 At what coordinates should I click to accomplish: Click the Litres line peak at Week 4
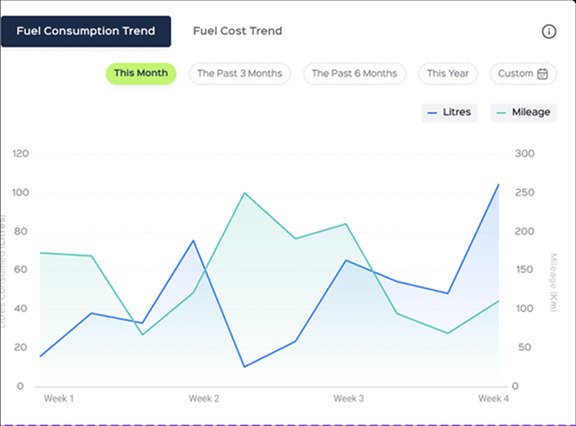point(498,184)
